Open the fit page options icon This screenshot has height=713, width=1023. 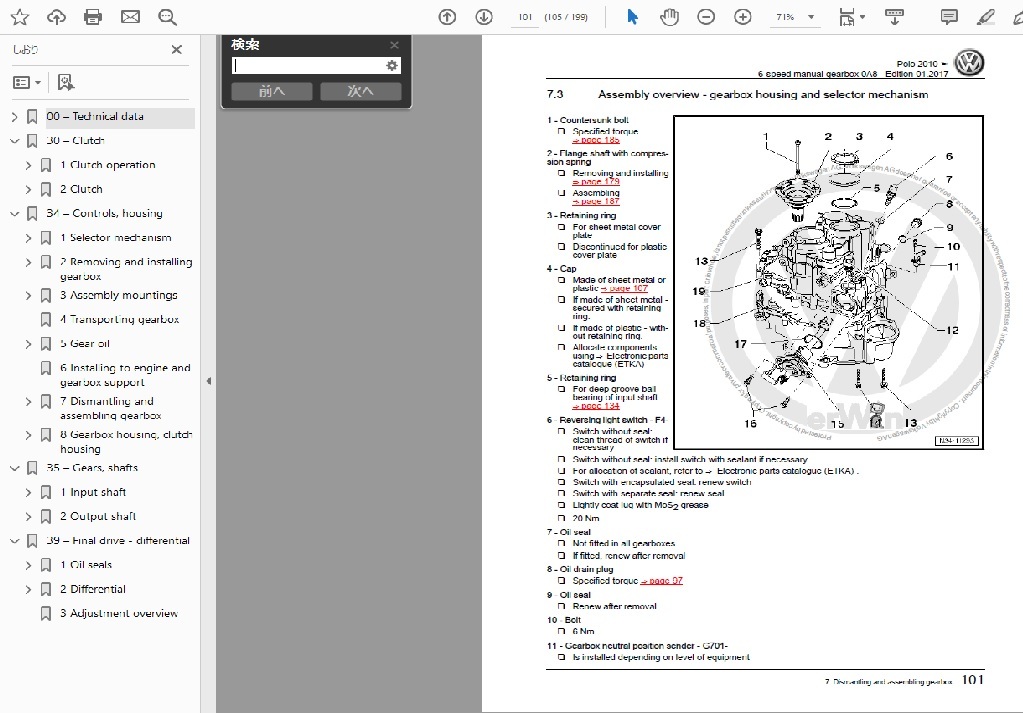[x=851, y=17]
